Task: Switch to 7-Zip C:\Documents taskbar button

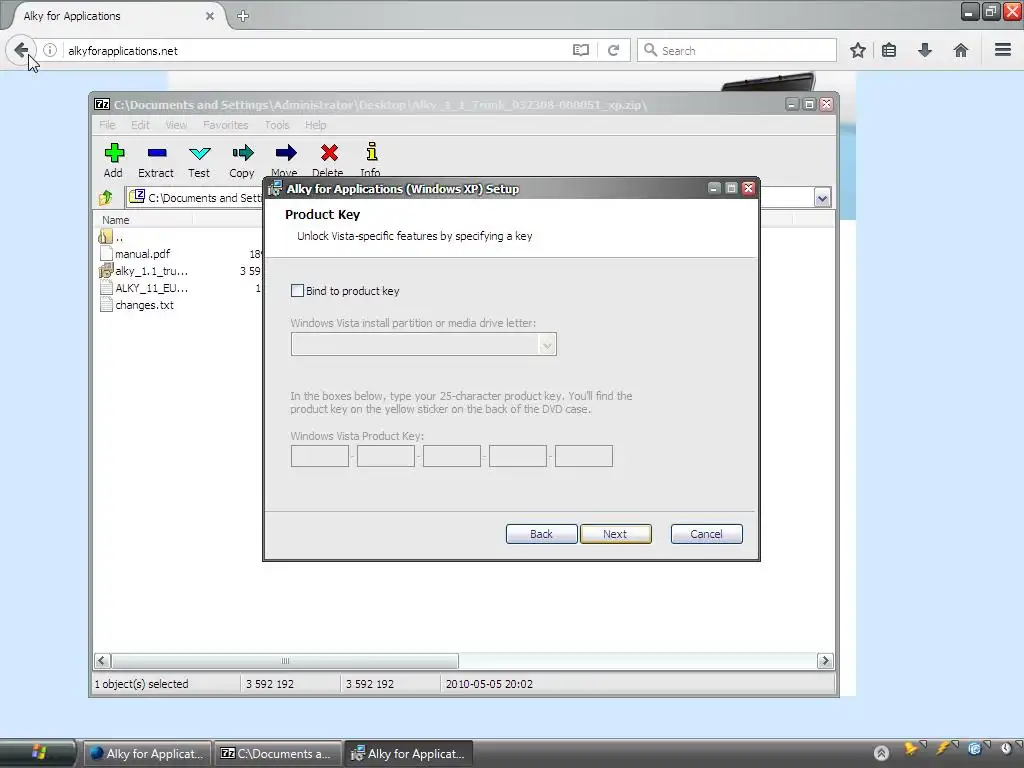Action: click(277, 754)
